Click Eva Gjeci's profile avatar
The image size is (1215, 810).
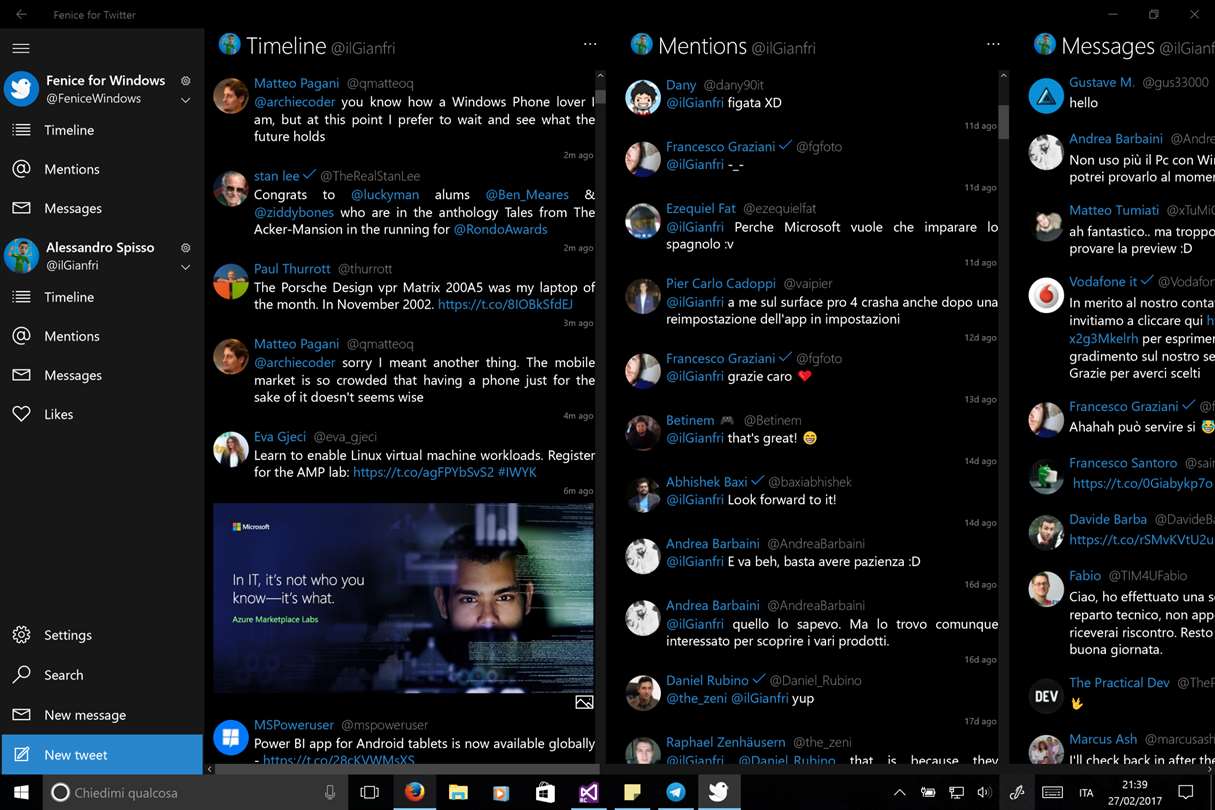231,449
